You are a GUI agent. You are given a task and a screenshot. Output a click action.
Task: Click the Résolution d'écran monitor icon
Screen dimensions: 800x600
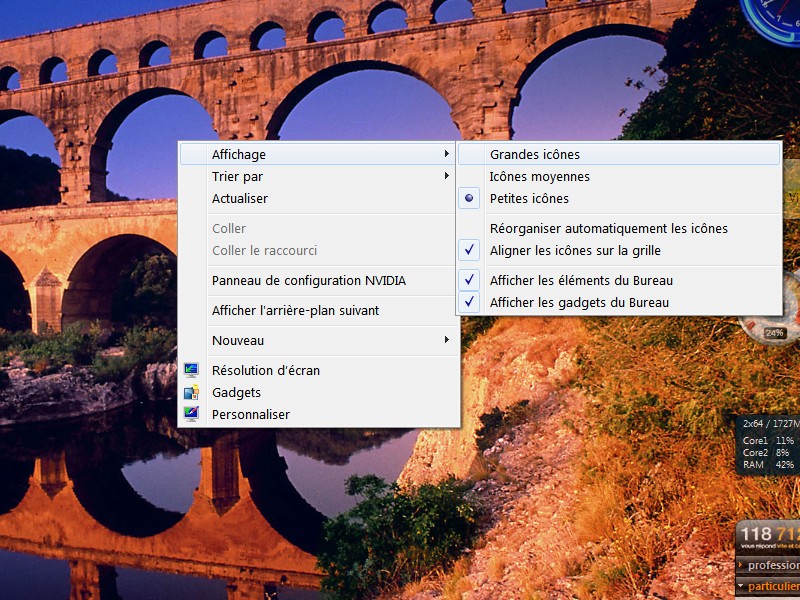191,370
